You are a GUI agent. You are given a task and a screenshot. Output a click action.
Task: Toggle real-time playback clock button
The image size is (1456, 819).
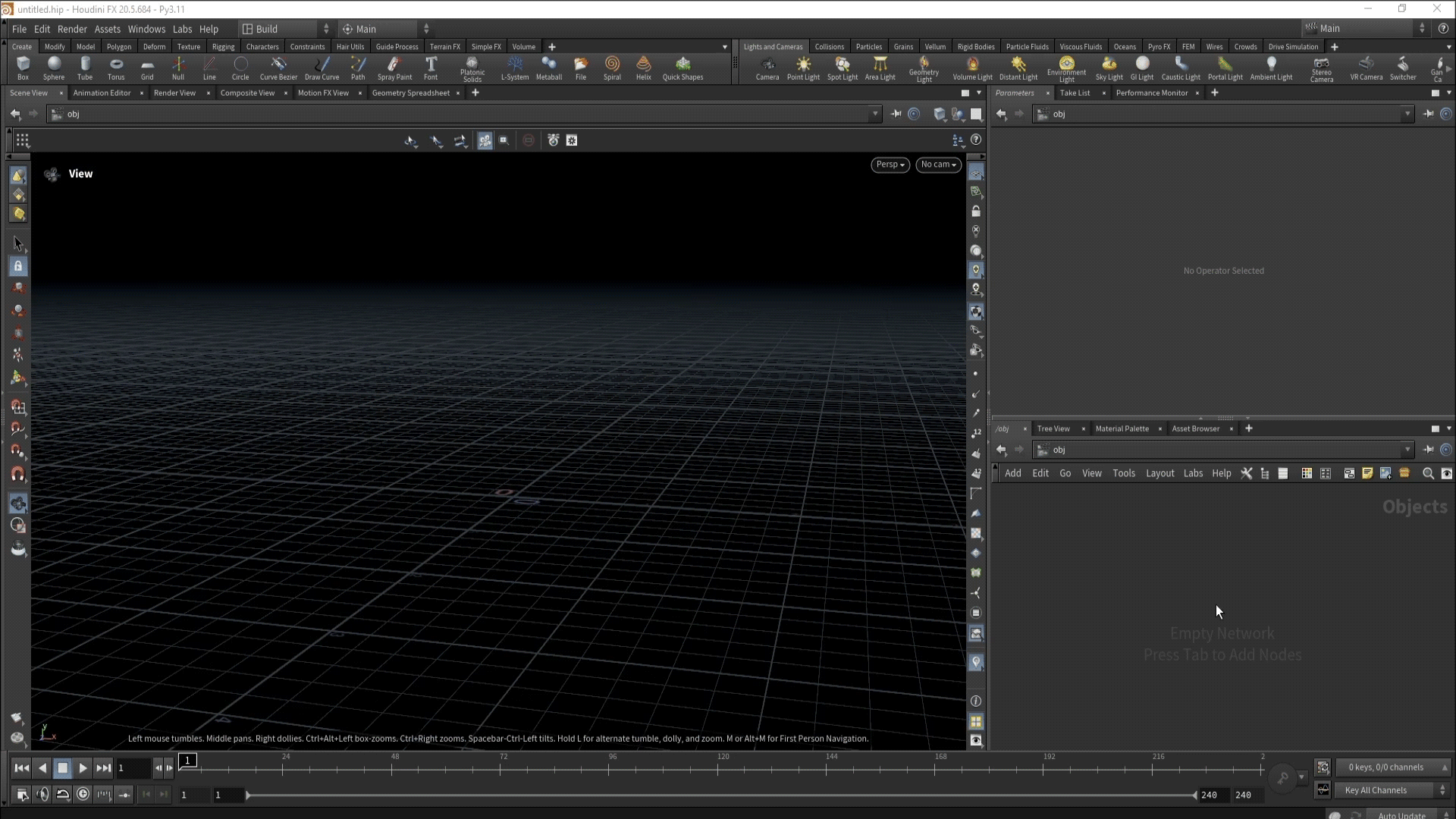(83, 794)
